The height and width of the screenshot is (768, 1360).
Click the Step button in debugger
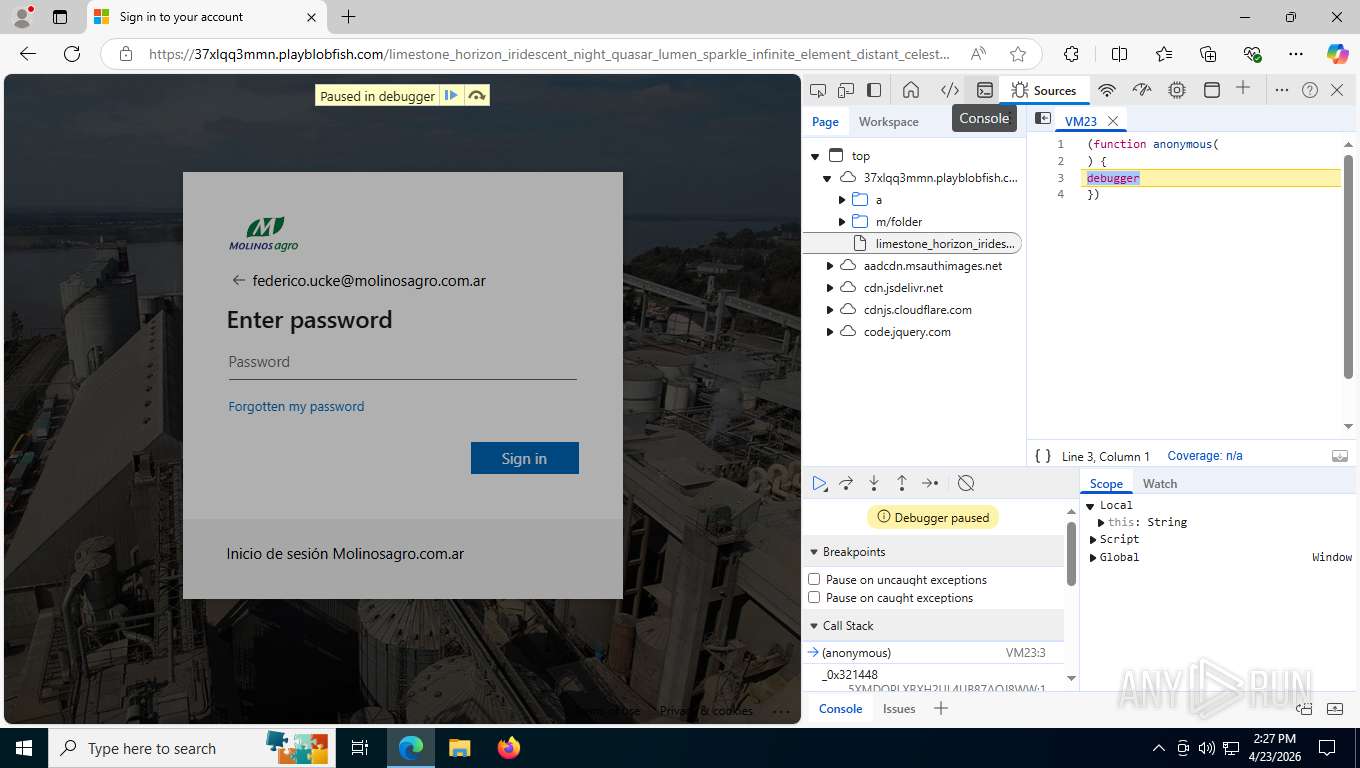point(930,483)
